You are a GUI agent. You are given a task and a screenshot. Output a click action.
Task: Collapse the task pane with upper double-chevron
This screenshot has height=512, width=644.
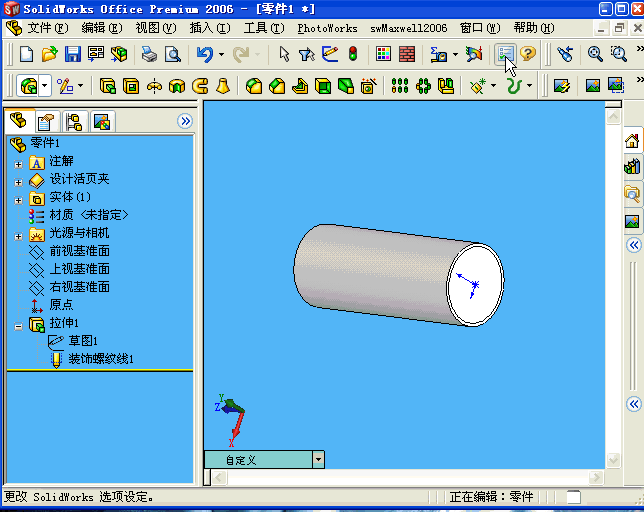tap(634, 246)
